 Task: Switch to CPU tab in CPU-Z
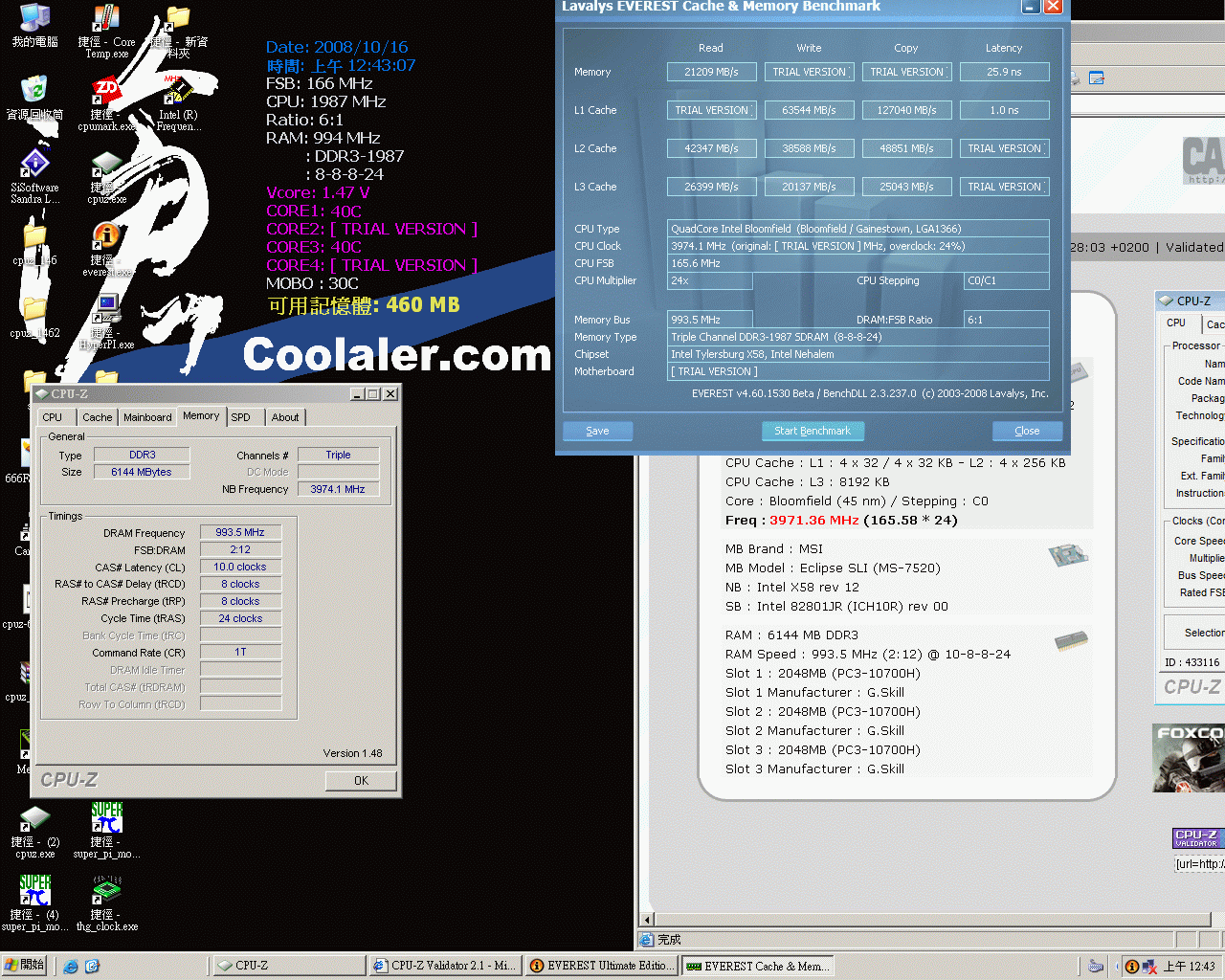click(x=53, y=417)
